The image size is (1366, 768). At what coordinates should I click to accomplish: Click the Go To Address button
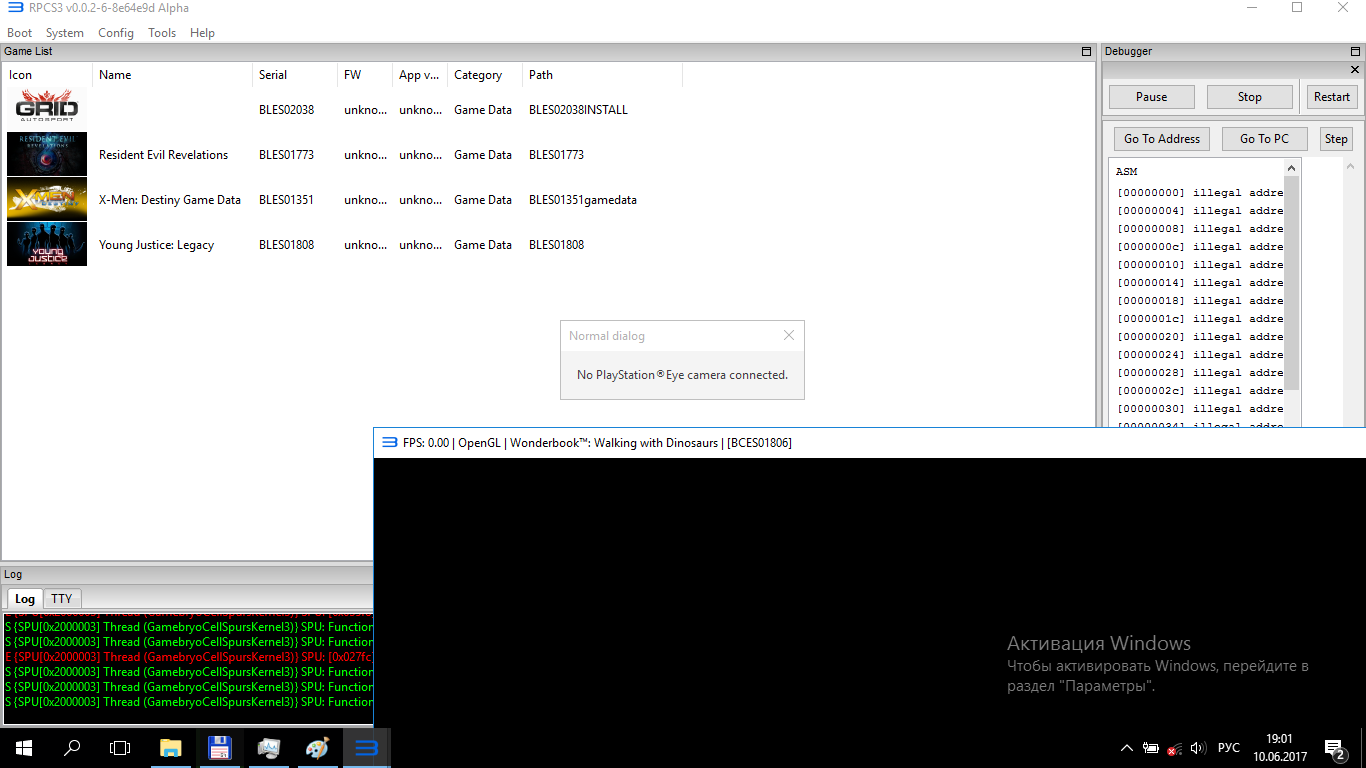point(1161,139)
